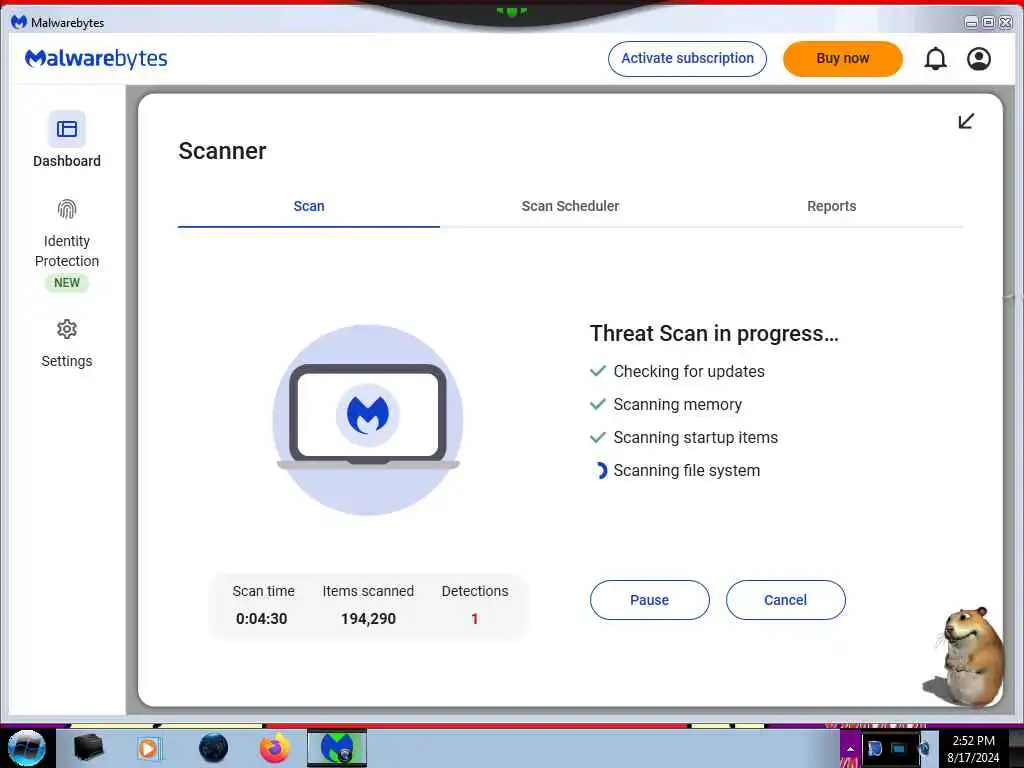The height and width of the screenshot is (768, 1024).
Task: Open the black box taskbar icon
Action: coord(88,748)
